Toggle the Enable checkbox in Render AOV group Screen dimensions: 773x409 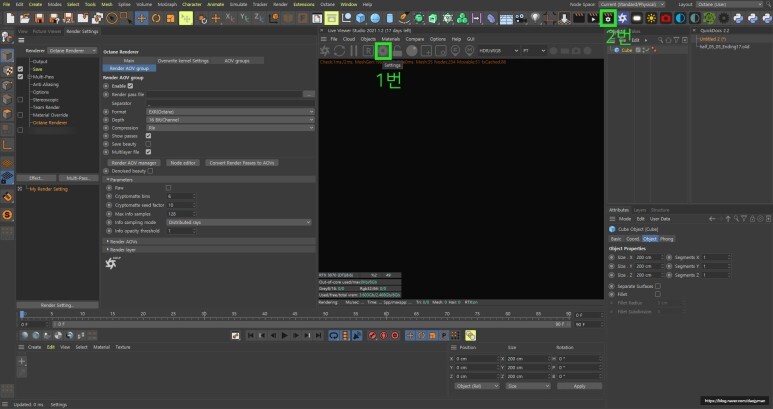[x=130, y=86]
